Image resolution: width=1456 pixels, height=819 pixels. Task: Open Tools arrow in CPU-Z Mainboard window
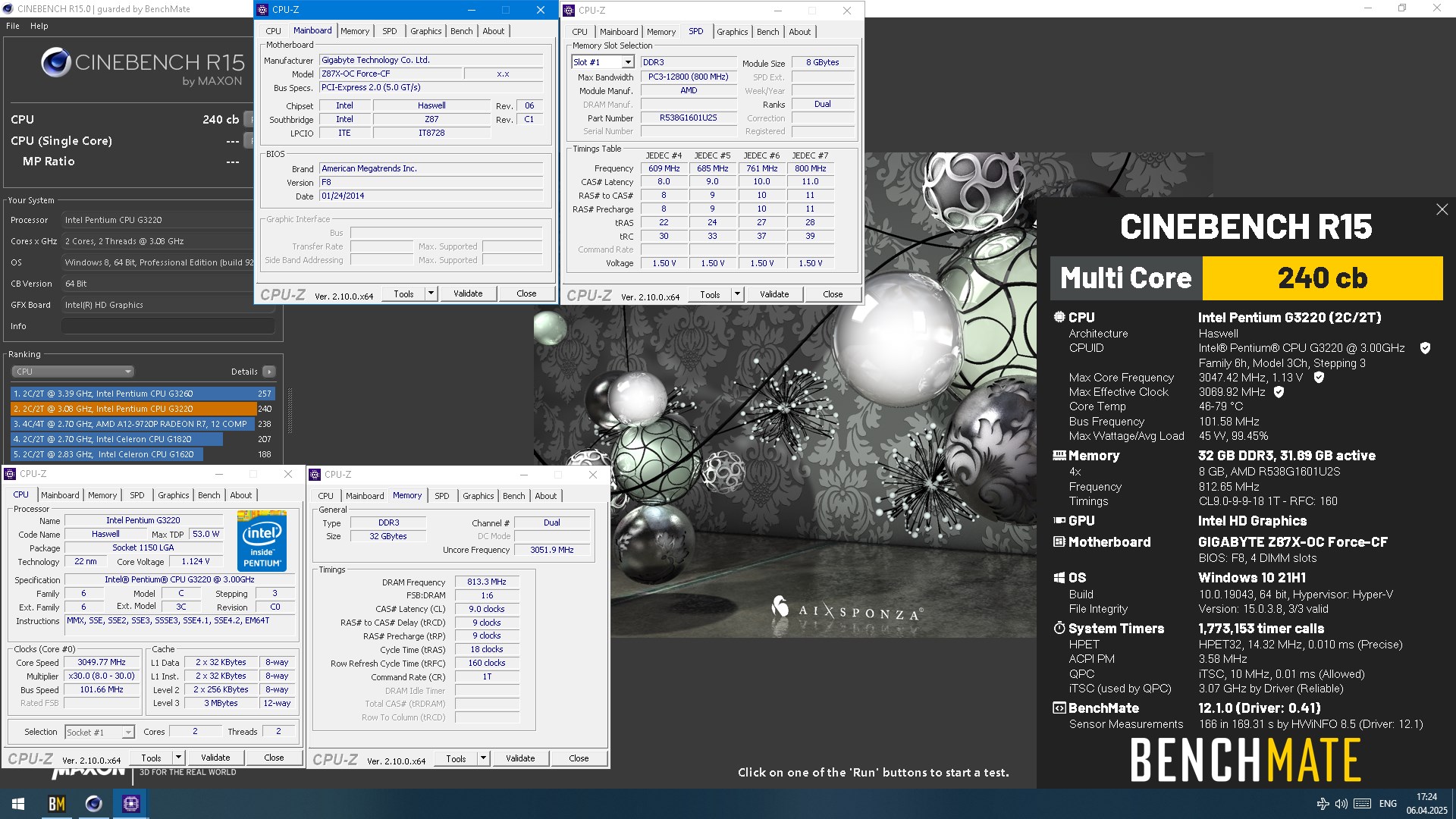point(431,293)
